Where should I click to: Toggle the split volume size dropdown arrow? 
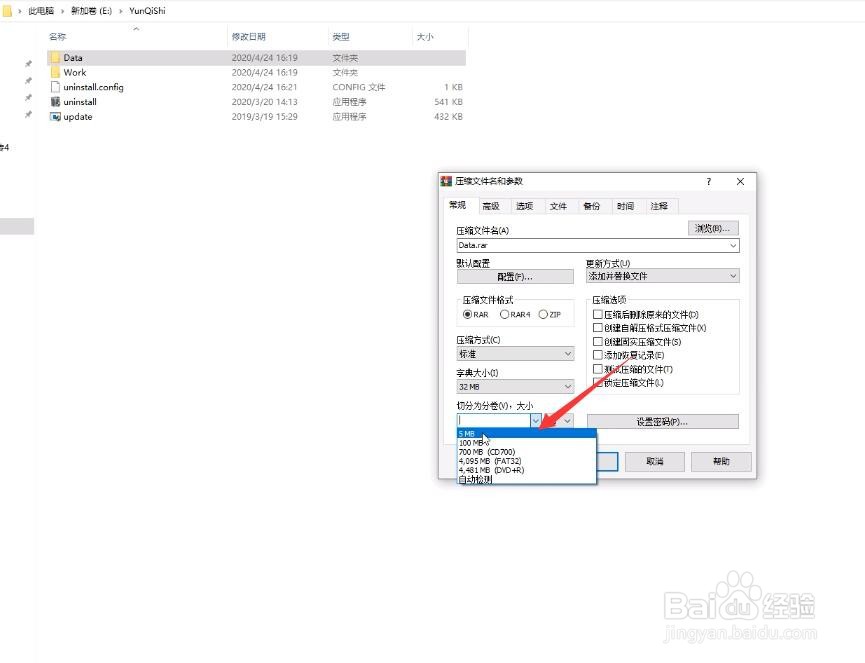click(536, 421)
